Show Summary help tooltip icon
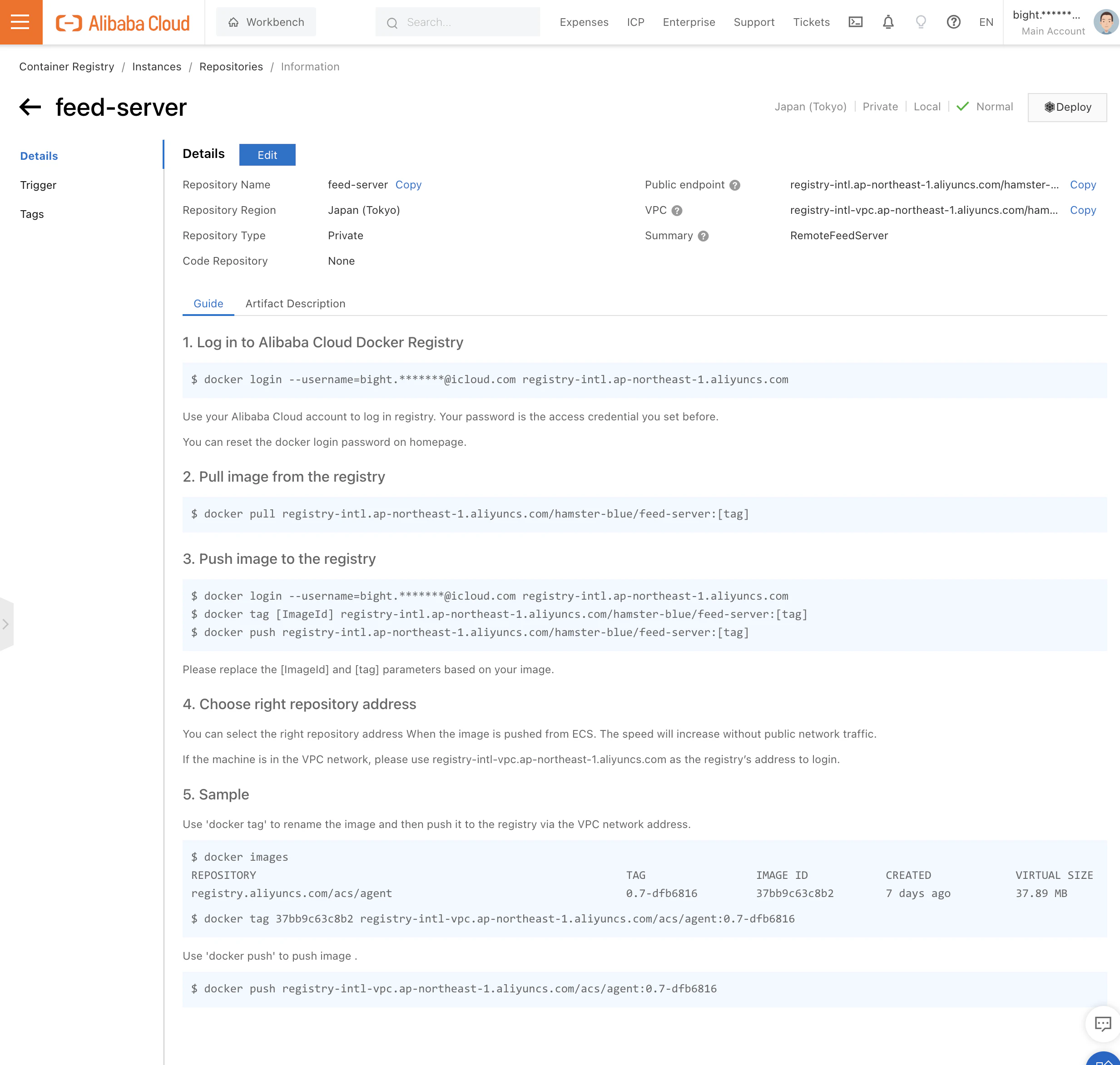This screenshot has height=1065, width=1120. pyautogui.click(x=703, y=236)
